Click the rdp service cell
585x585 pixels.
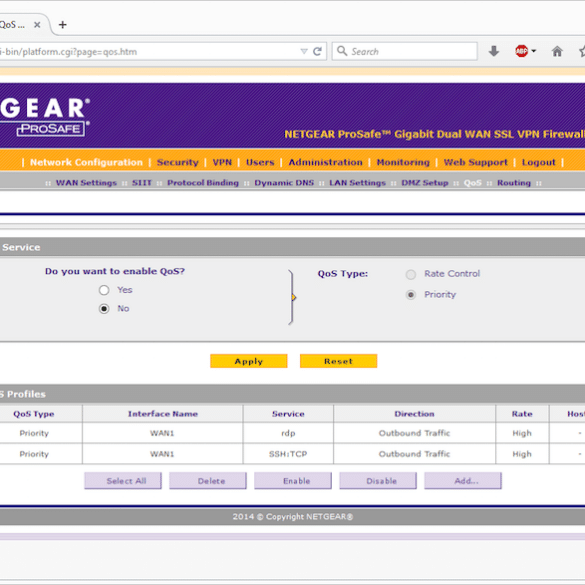coord(288,433)
